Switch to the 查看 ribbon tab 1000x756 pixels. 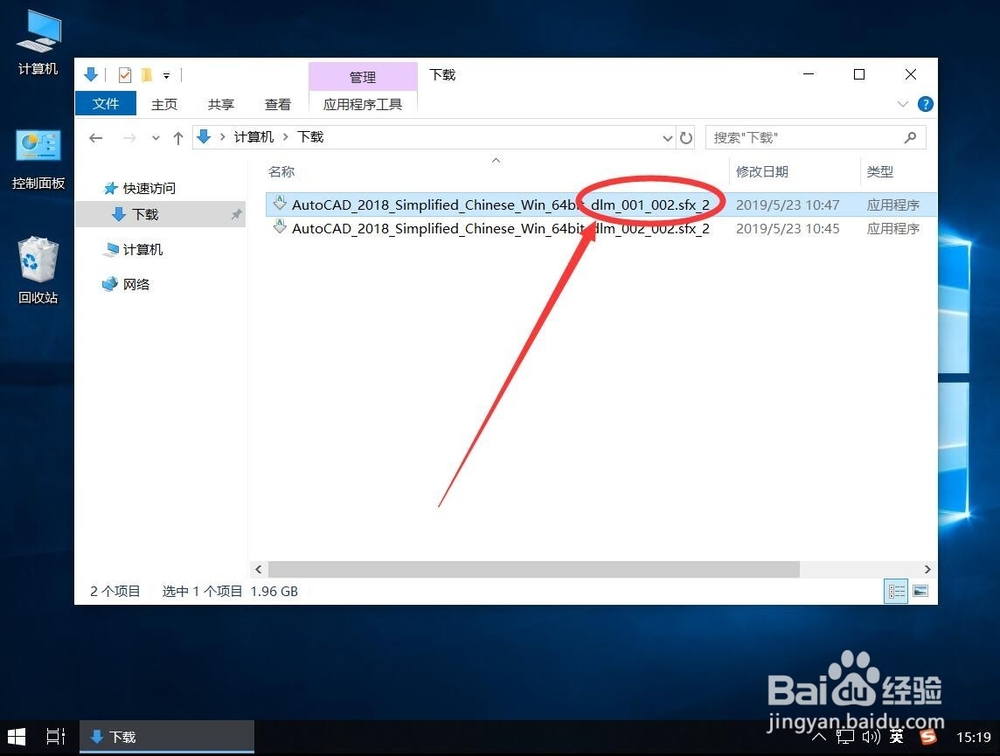click(278, 103)
